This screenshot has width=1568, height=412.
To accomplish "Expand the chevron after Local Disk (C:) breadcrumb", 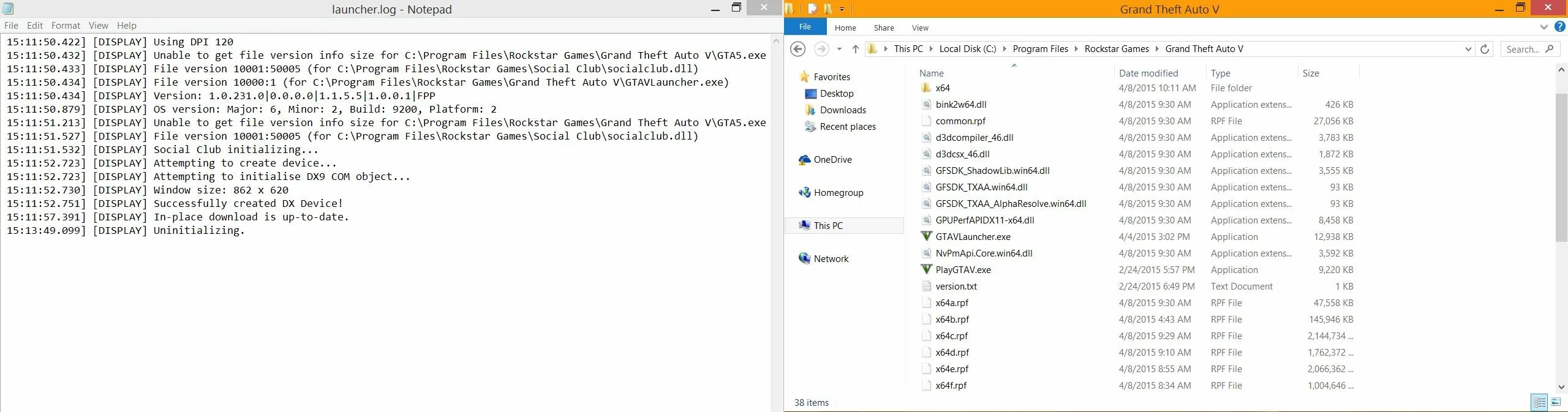I will click(x=1005, y=49).
